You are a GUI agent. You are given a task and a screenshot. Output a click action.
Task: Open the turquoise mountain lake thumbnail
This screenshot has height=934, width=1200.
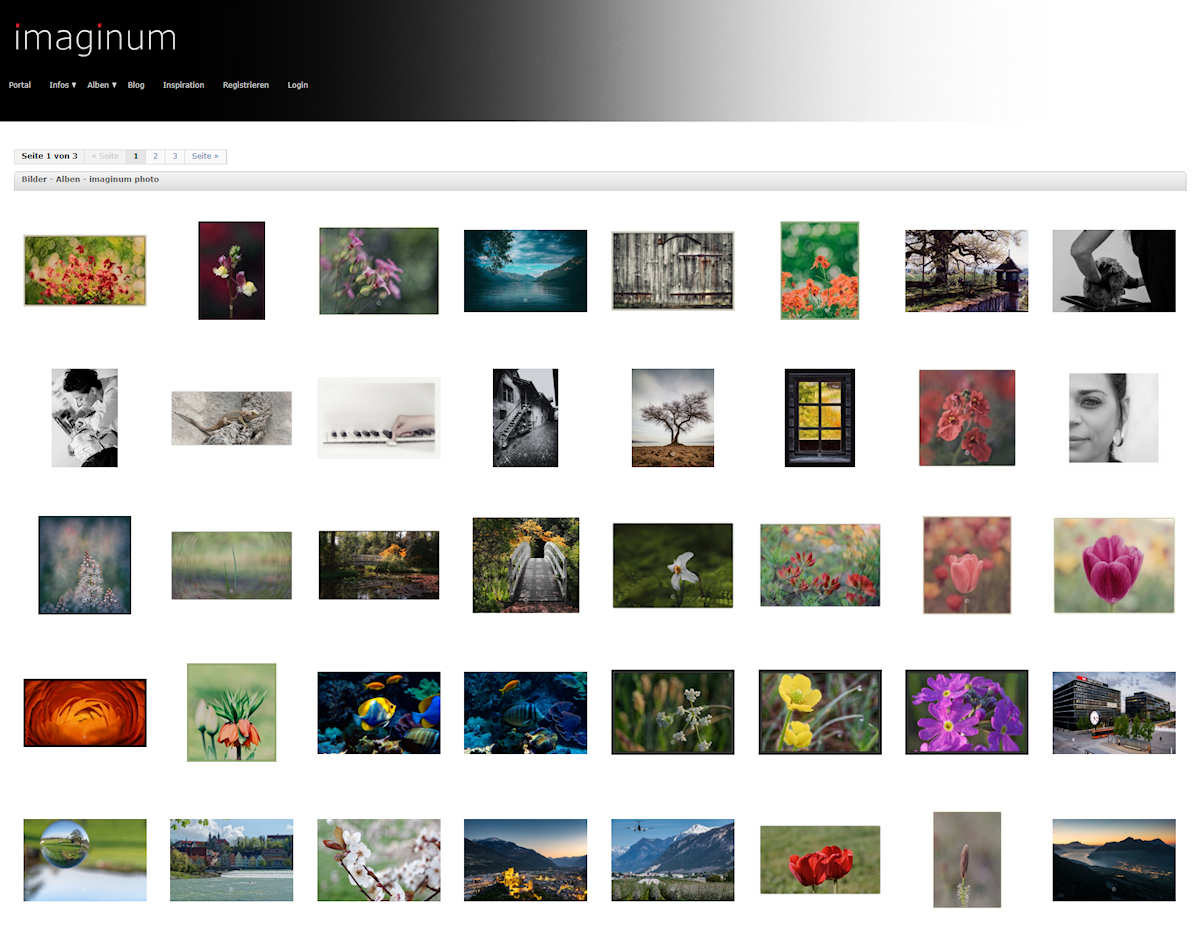click(525, 270)
